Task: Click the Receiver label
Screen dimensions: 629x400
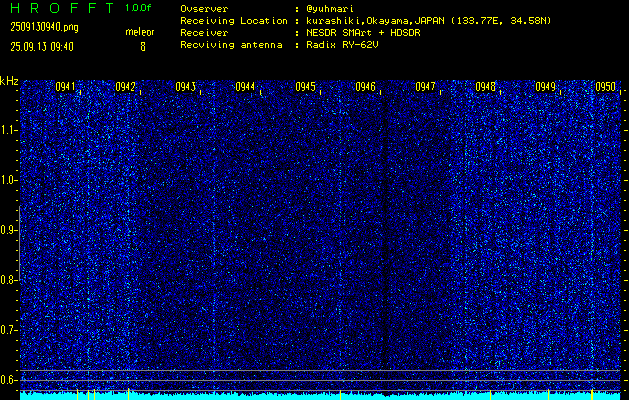Action: tap(204, 33)
